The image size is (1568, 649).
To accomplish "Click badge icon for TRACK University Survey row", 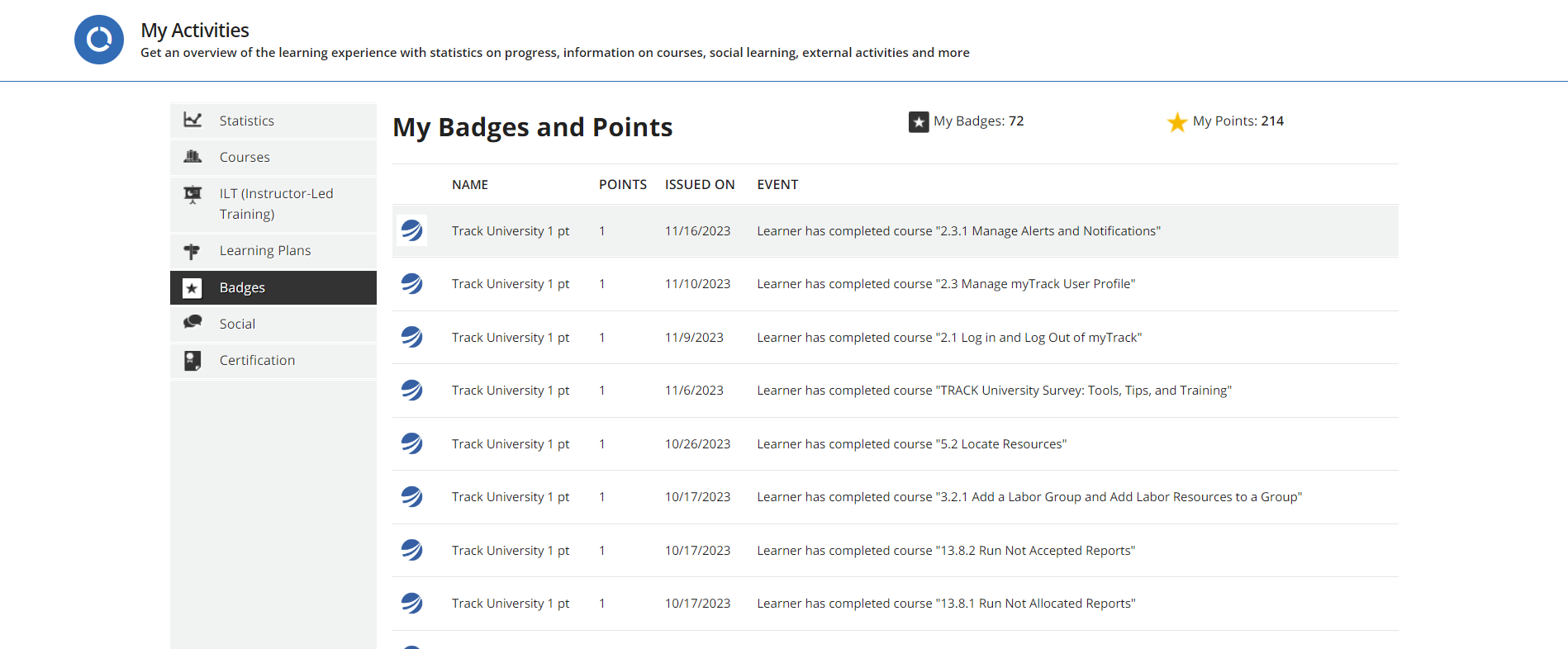I will point(411,390).
